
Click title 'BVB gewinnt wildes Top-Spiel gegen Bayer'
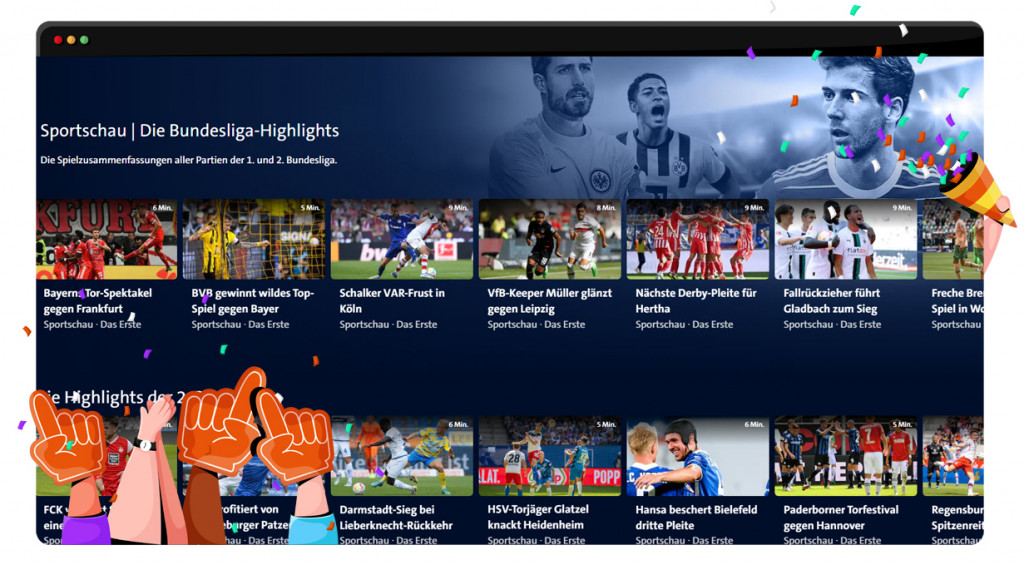253,301
